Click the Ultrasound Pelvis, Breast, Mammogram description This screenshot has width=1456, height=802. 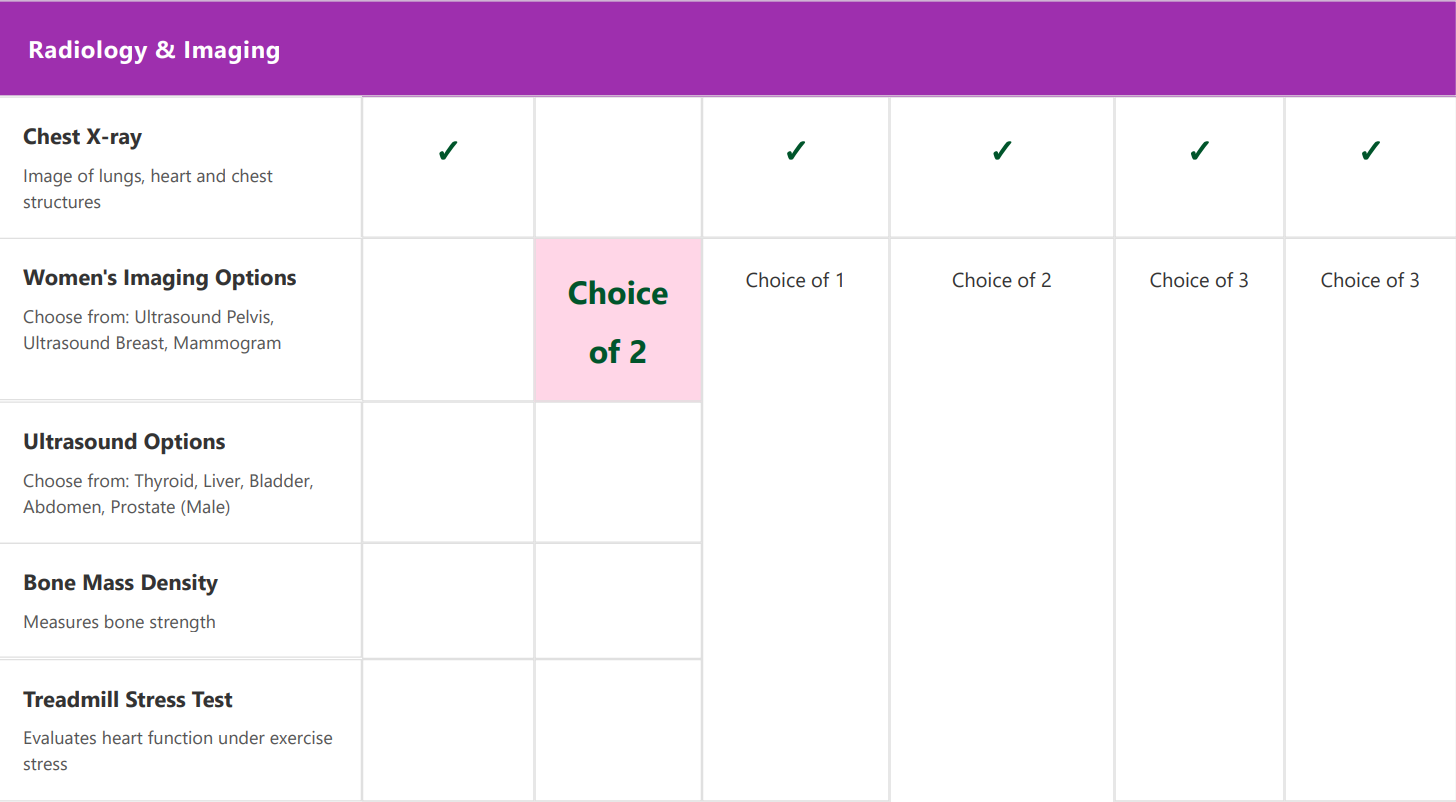coord(152,330)
